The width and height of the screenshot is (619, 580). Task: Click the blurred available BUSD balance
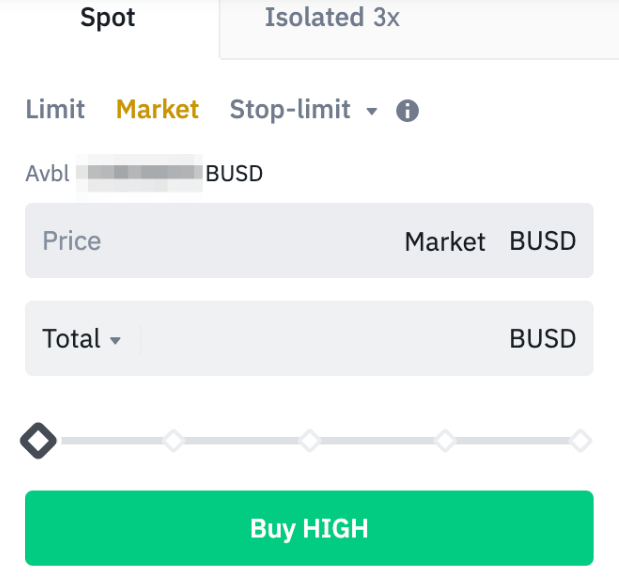pos(140,174)
